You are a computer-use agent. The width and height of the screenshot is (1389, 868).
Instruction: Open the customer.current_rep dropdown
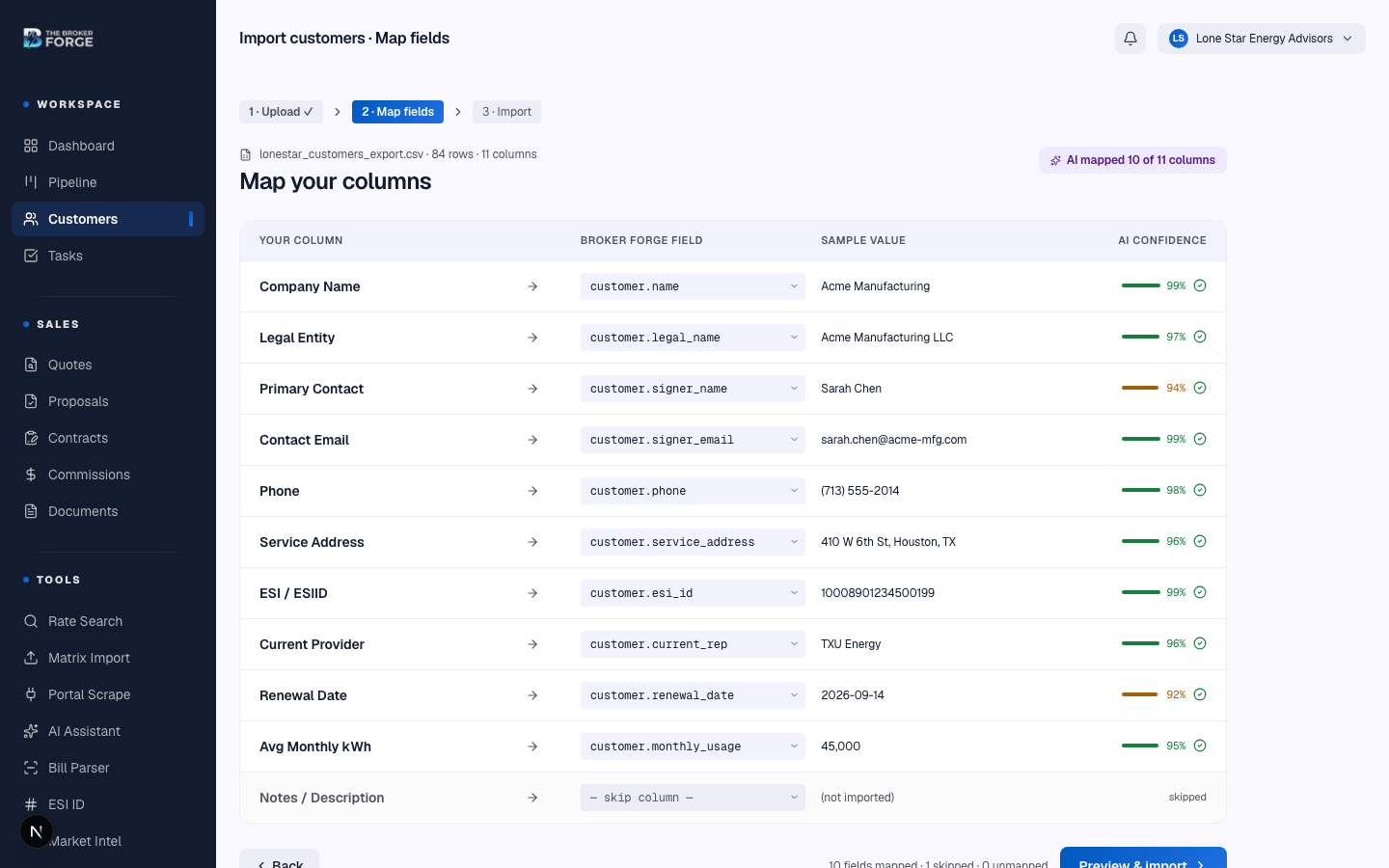[x=693, y=644]
